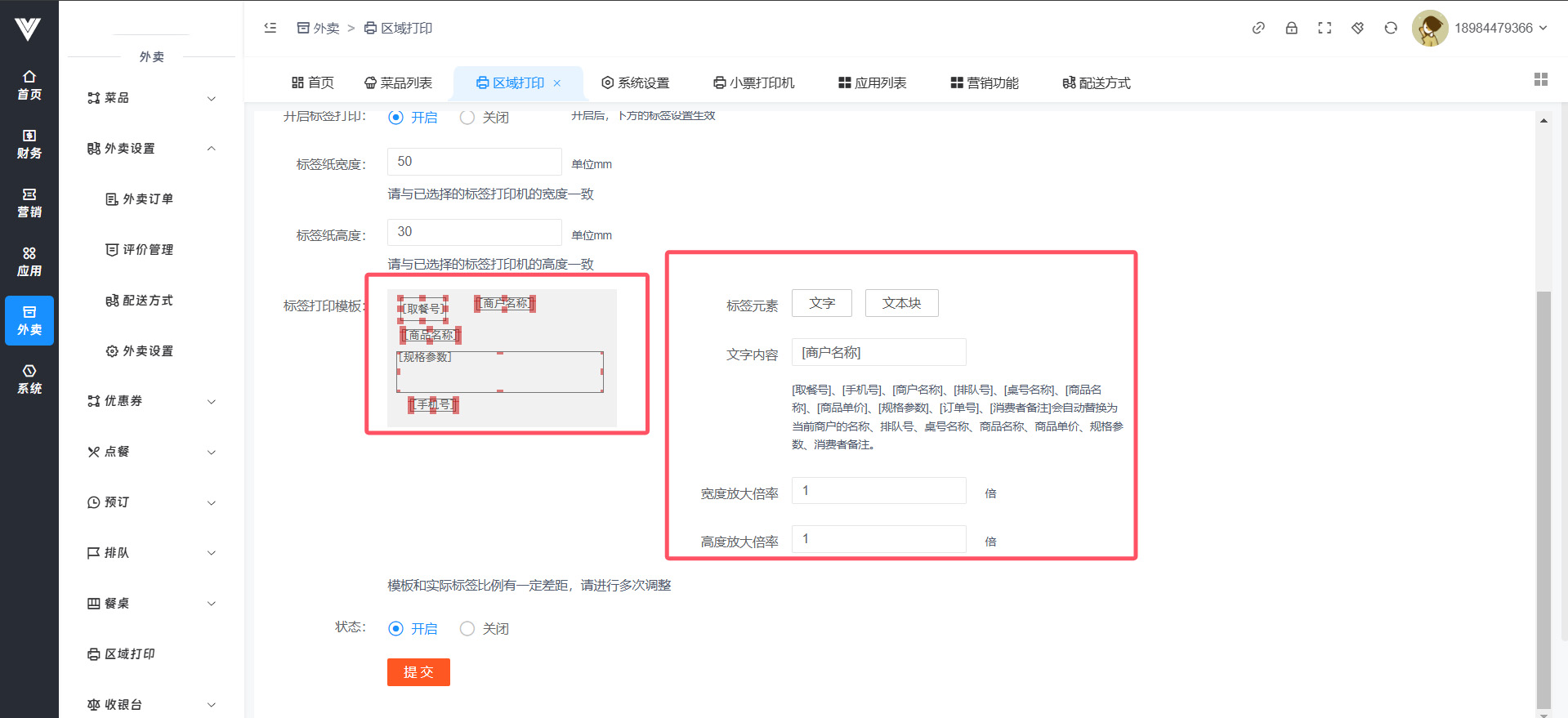
Task: Switch to the 小票打印机 tab
Action: pos(753,83)
